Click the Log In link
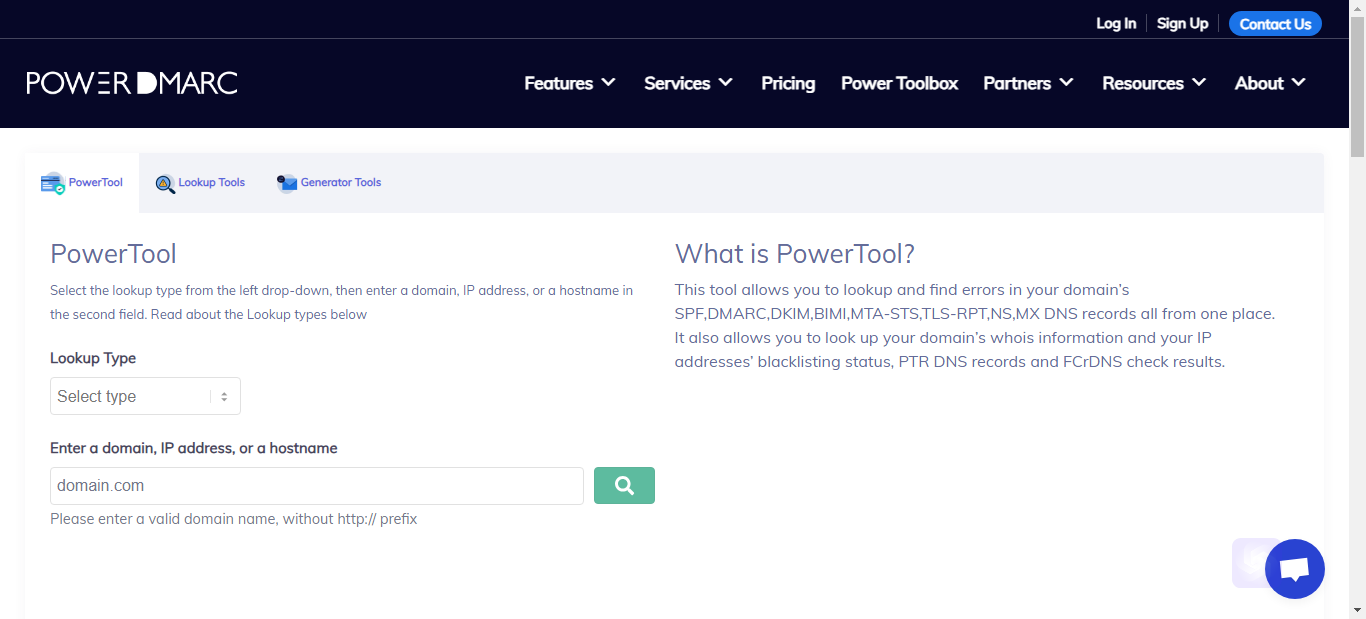 point(1116,23)
